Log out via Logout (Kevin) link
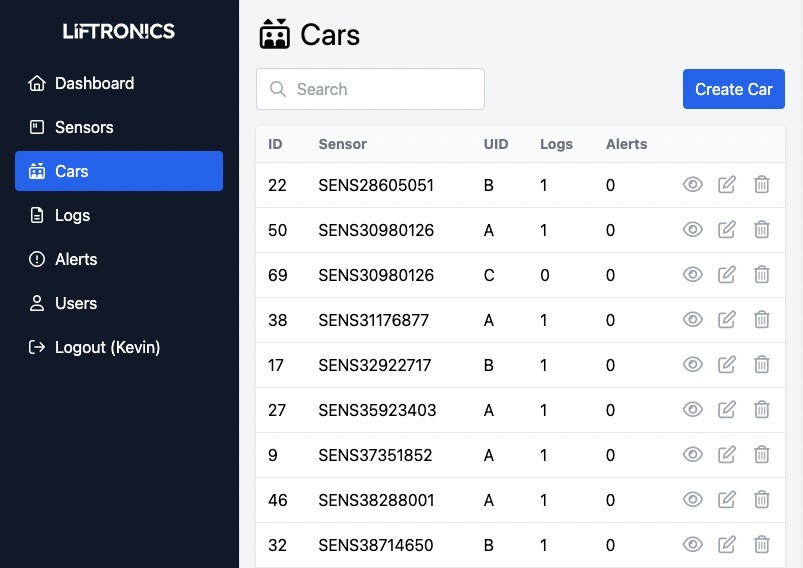The image size is (803, 568). click(x=107, y=347)
